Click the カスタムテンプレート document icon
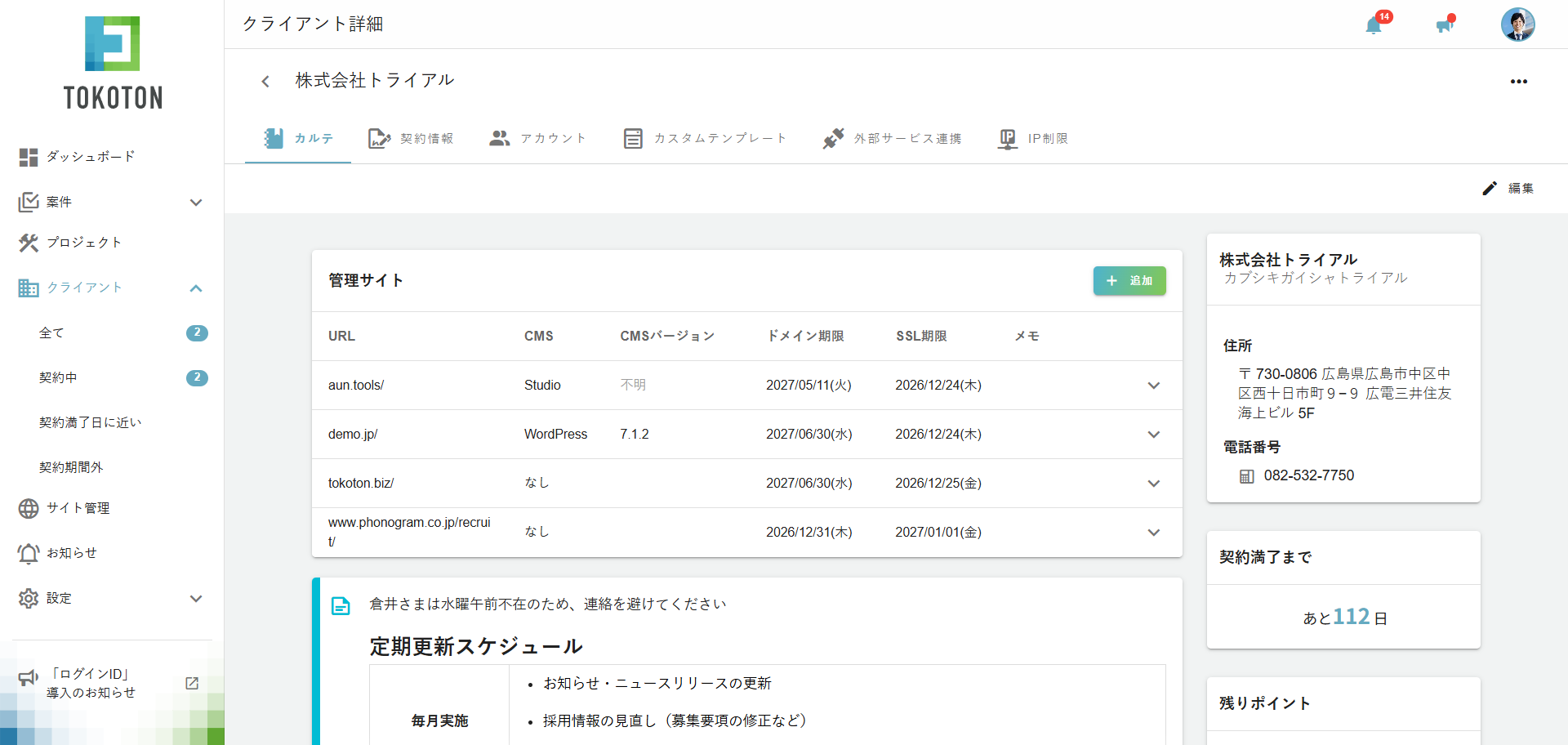 tap(633, 139)
